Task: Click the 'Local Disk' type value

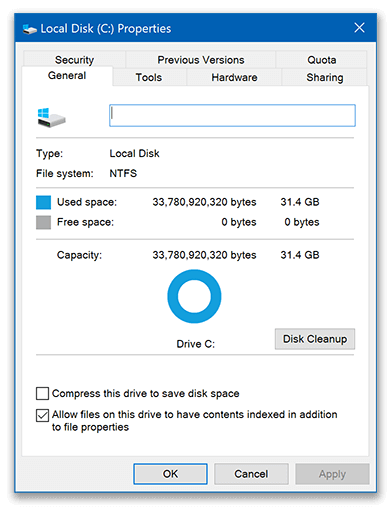Action: pyautogui.click(x=134, y=153)
